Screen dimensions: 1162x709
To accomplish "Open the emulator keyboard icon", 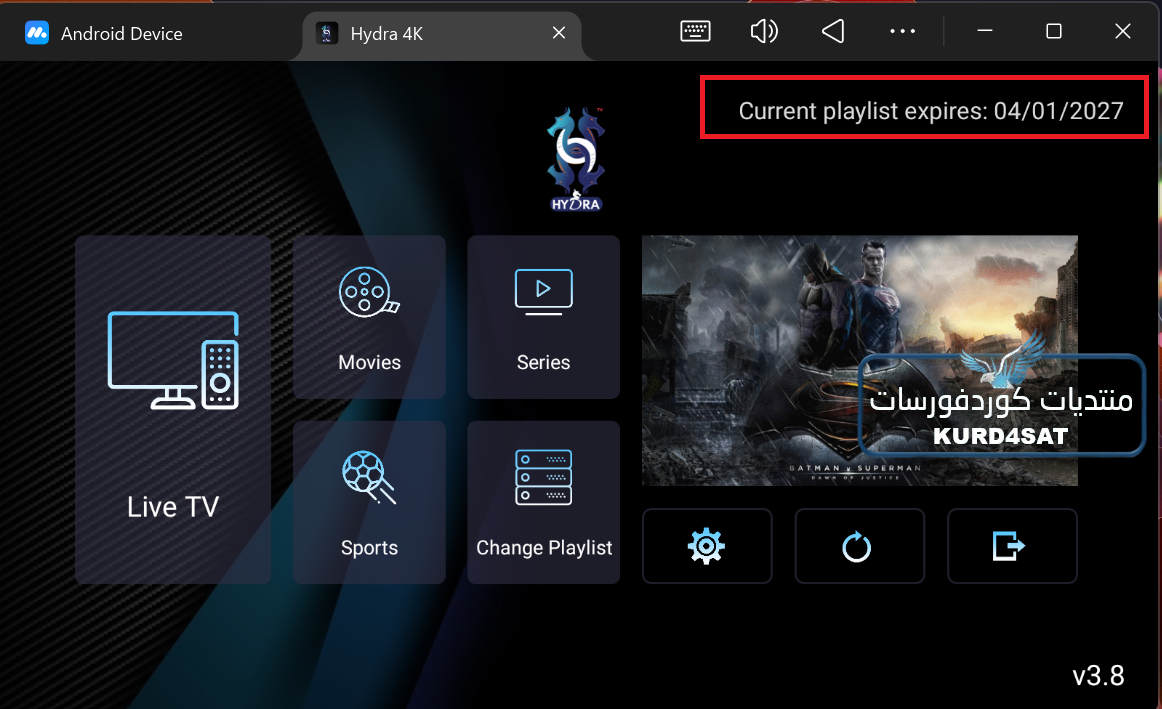I will pos(695,31).
